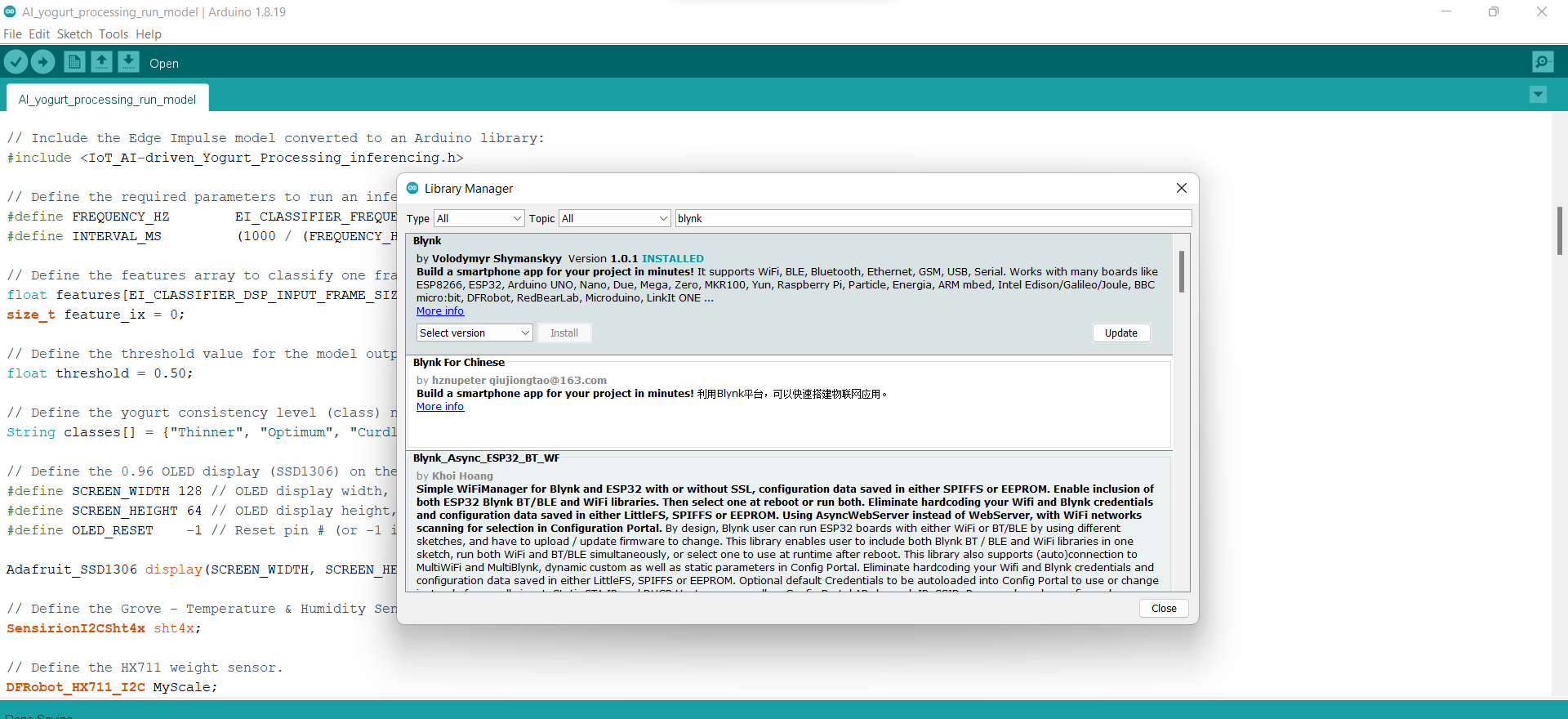1568x719 pixels.
Task: Click the Open sketch up-arrow icon
Action: (101, 61)
